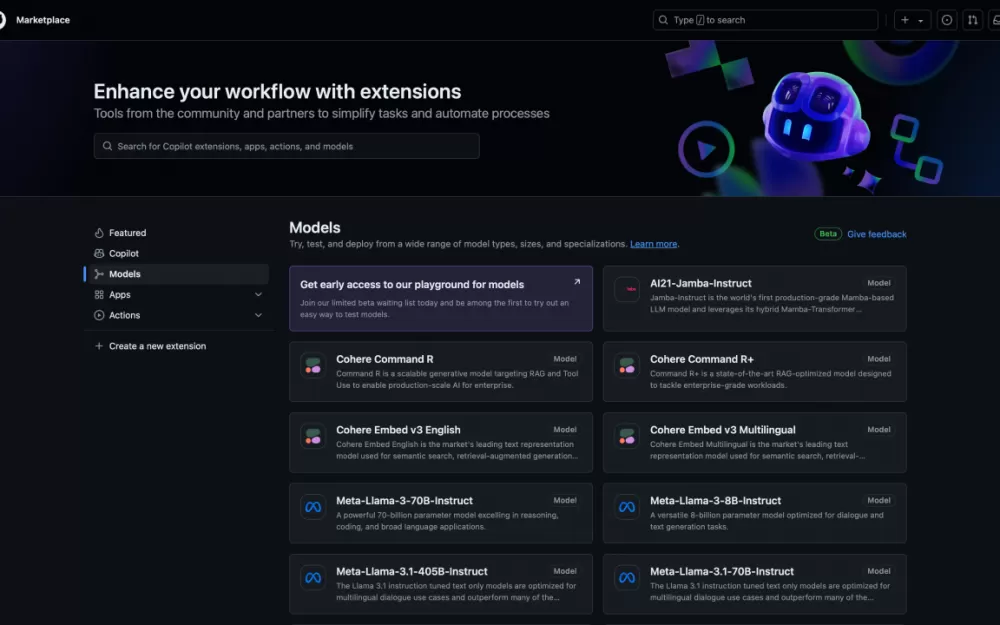
Task: Click the Meta-Llama-3-8B-Instruct Meta logo
Action: (x=627, y=508)
